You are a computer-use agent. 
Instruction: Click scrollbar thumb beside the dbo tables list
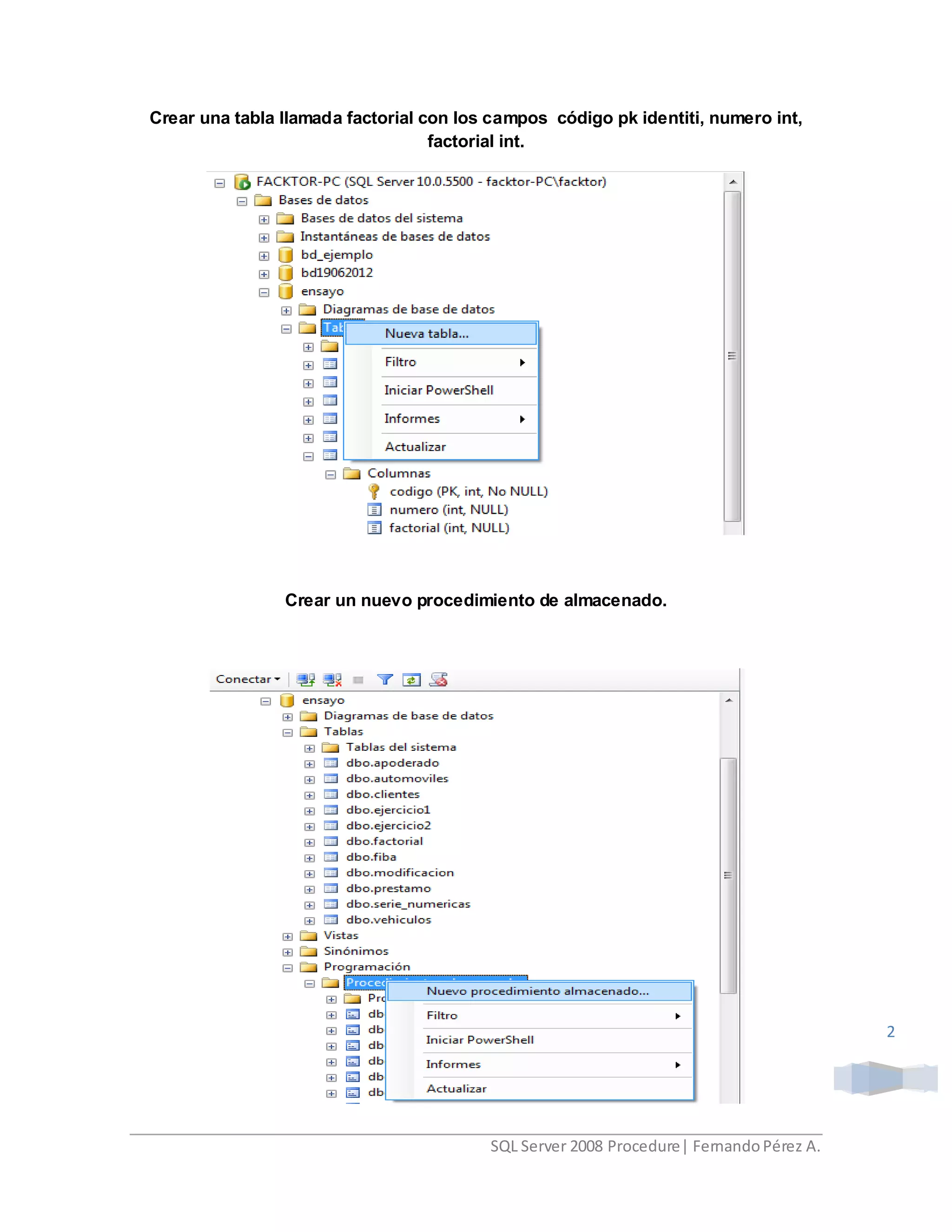[x=728, y=874]
